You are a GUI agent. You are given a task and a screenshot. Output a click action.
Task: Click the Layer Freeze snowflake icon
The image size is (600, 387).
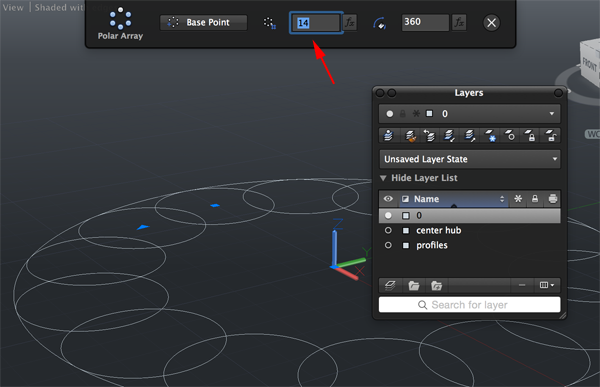[490, 136]
